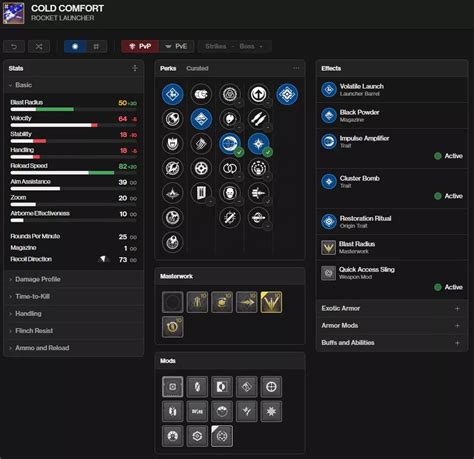Select the empty masterwork slot

[x=173, y=302]
